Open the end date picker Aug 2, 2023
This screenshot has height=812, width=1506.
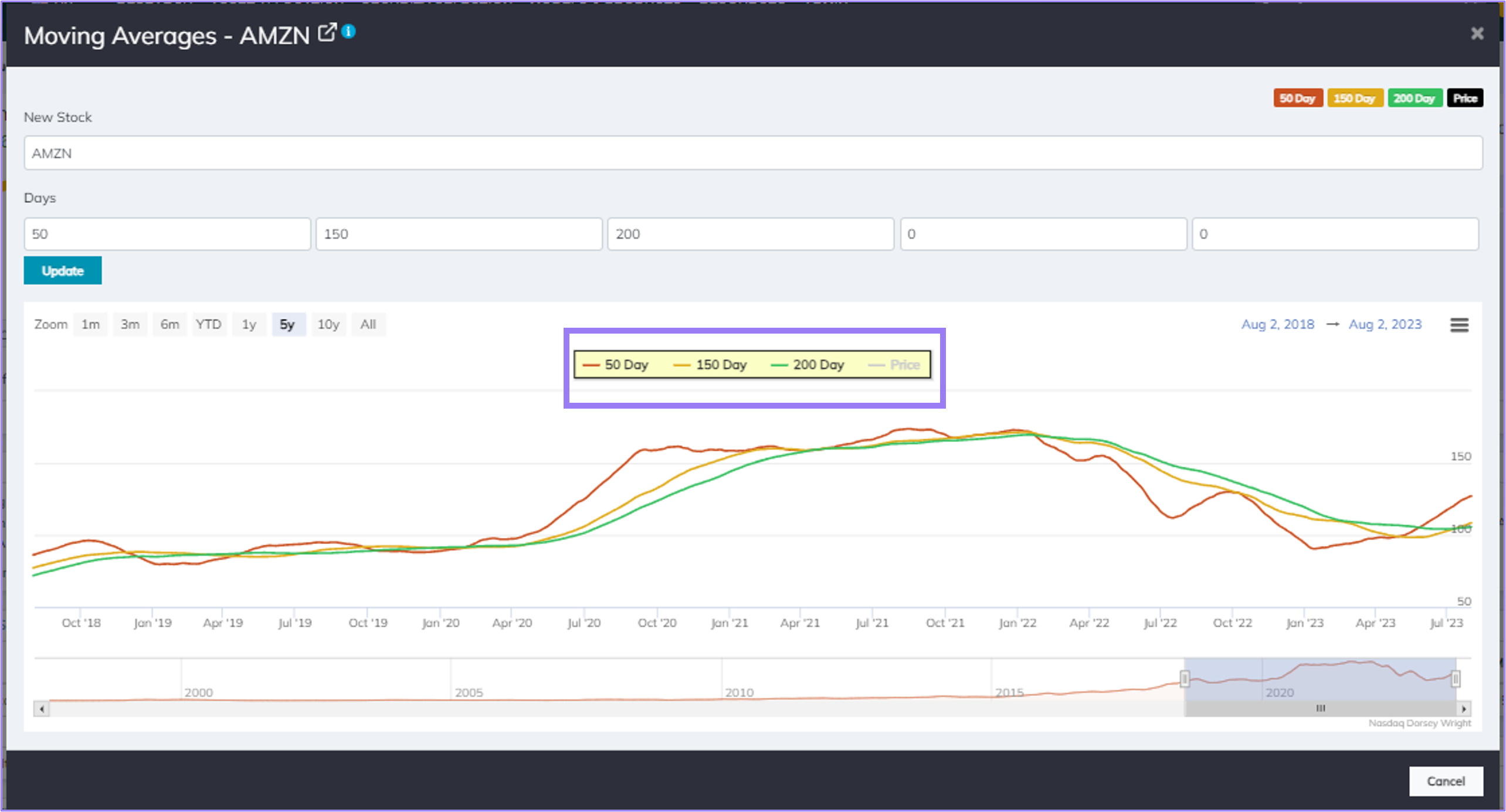(x=1385, y=324)
